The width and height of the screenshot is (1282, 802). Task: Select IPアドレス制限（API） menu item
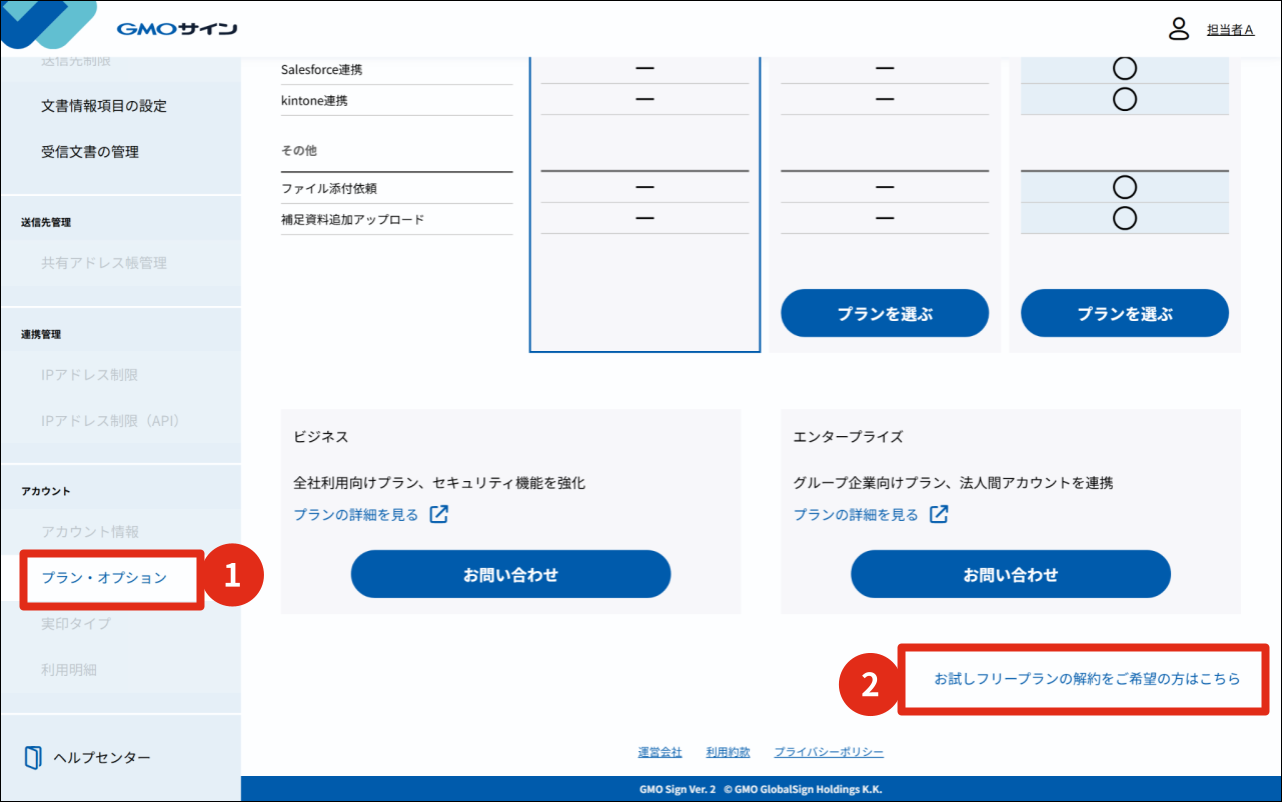point(110,421)
